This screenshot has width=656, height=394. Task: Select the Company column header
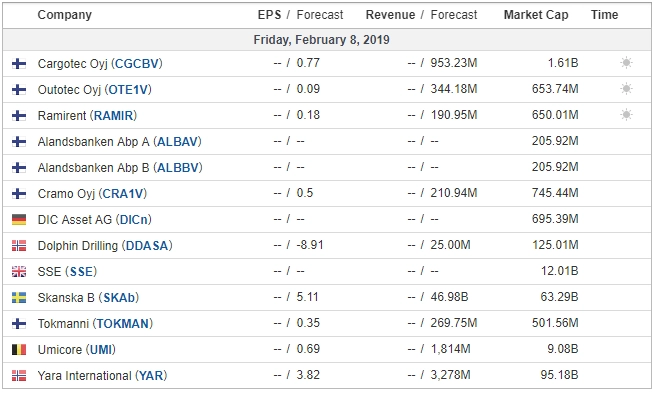pos(64,15)
